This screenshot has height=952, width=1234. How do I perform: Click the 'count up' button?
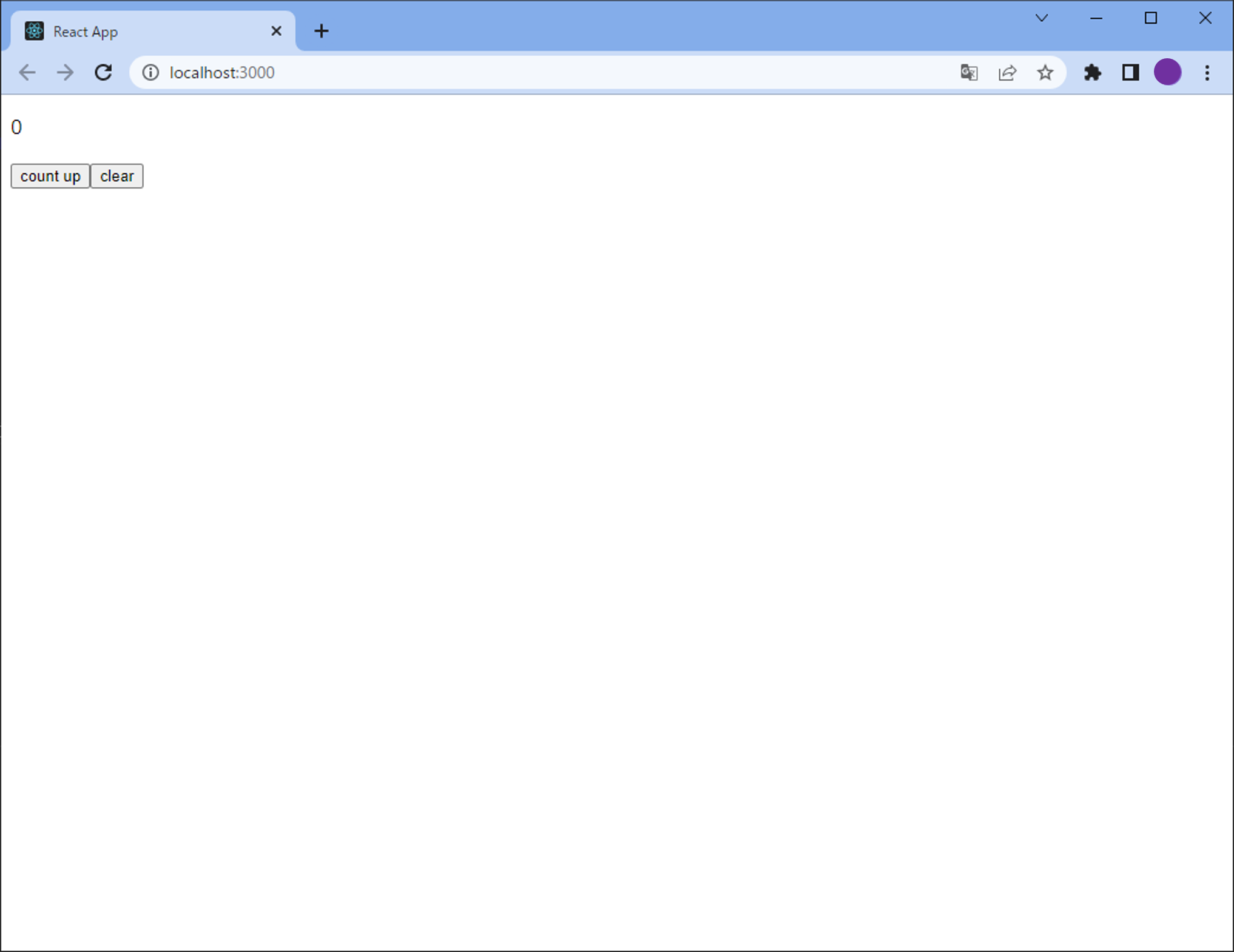pyautogui.click(x=50, y=176)
